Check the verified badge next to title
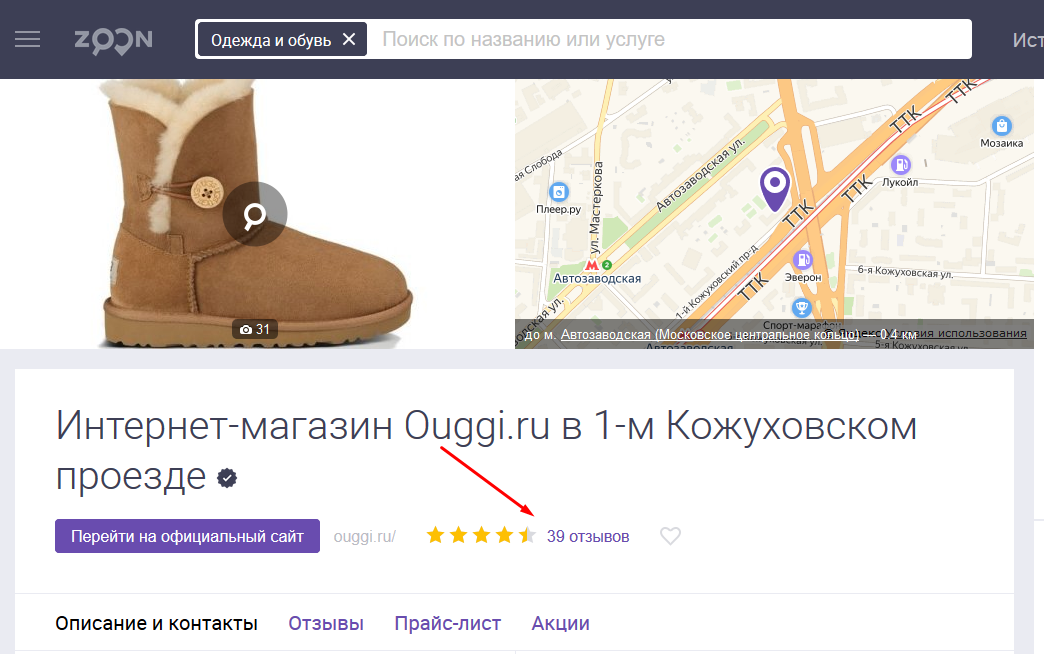 pos(227,478)
